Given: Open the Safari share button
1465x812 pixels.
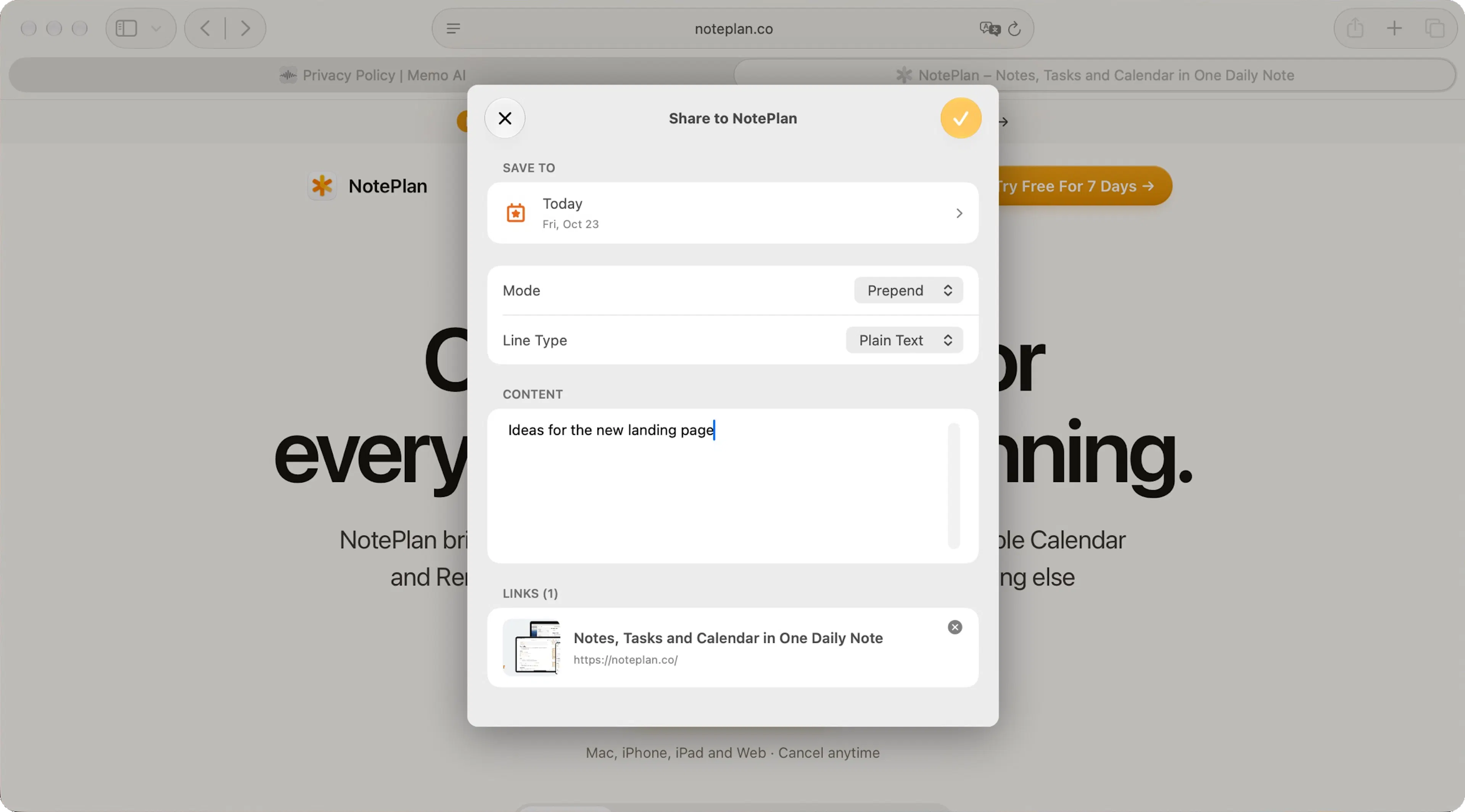Looking at the screenshot, I should point(1355,28).
